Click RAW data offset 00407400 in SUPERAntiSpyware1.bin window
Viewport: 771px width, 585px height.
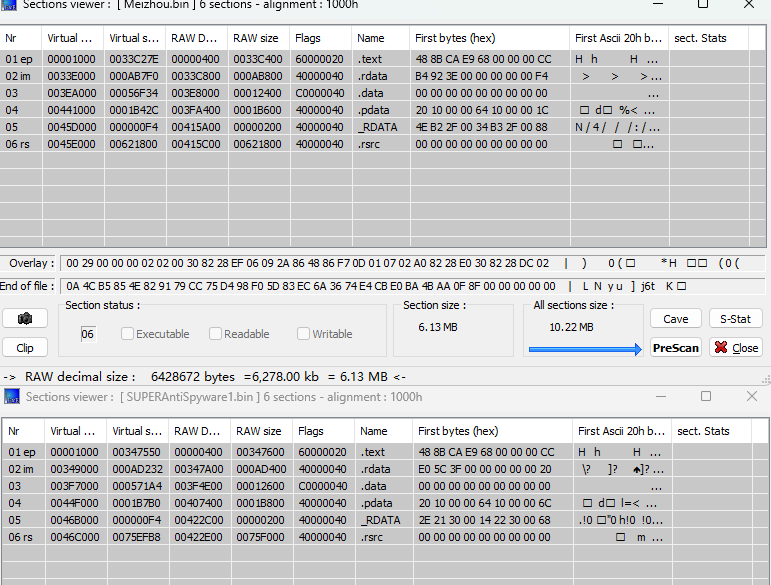(x=199, y=503)
